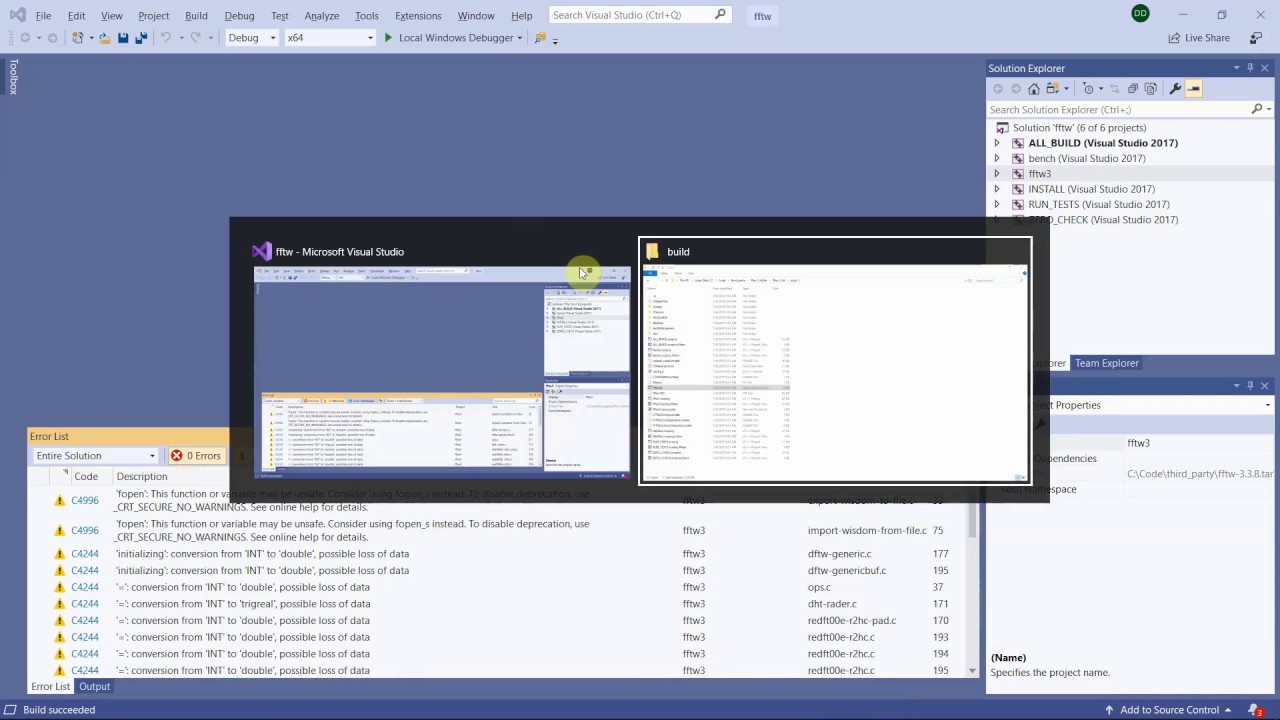
Task: Toggle the 0 Errors filter button
Action: point(195,456)
